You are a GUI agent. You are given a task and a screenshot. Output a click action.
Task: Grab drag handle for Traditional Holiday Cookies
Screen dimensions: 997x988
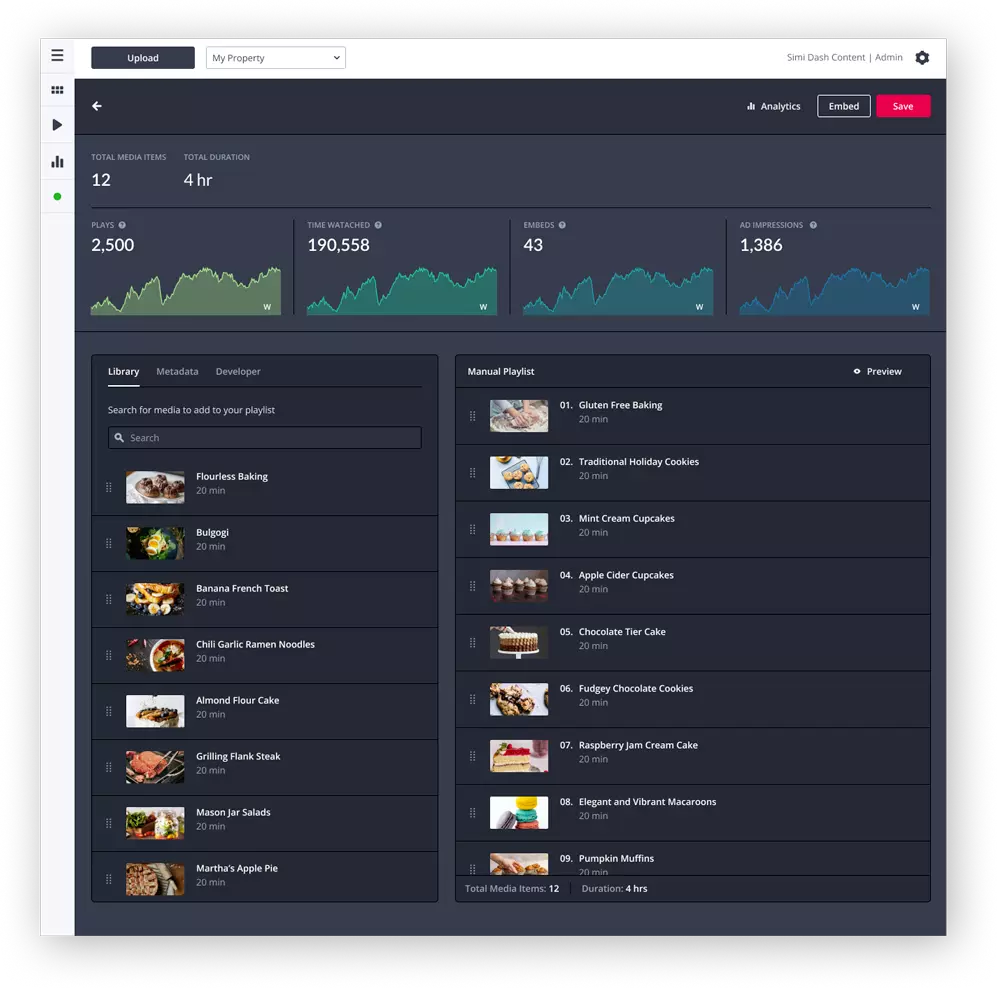(x=472, y=472)
